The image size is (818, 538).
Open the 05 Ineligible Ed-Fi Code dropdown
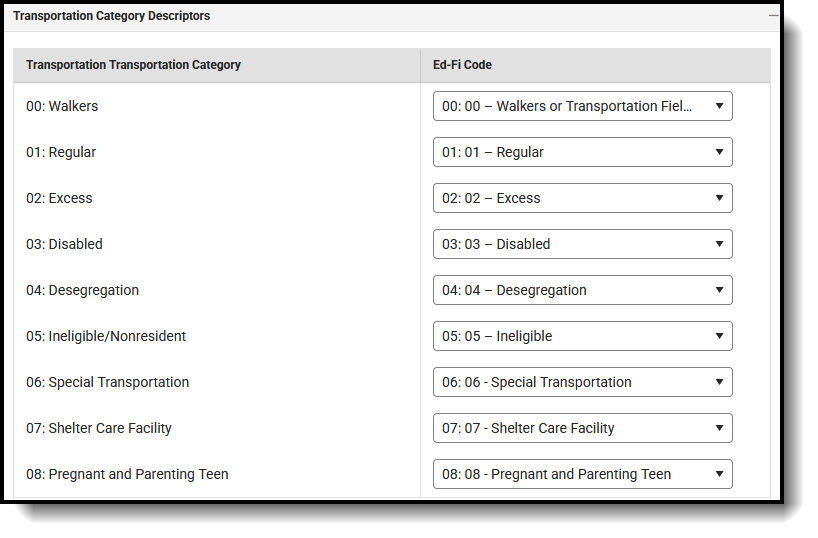click(583, 336)
